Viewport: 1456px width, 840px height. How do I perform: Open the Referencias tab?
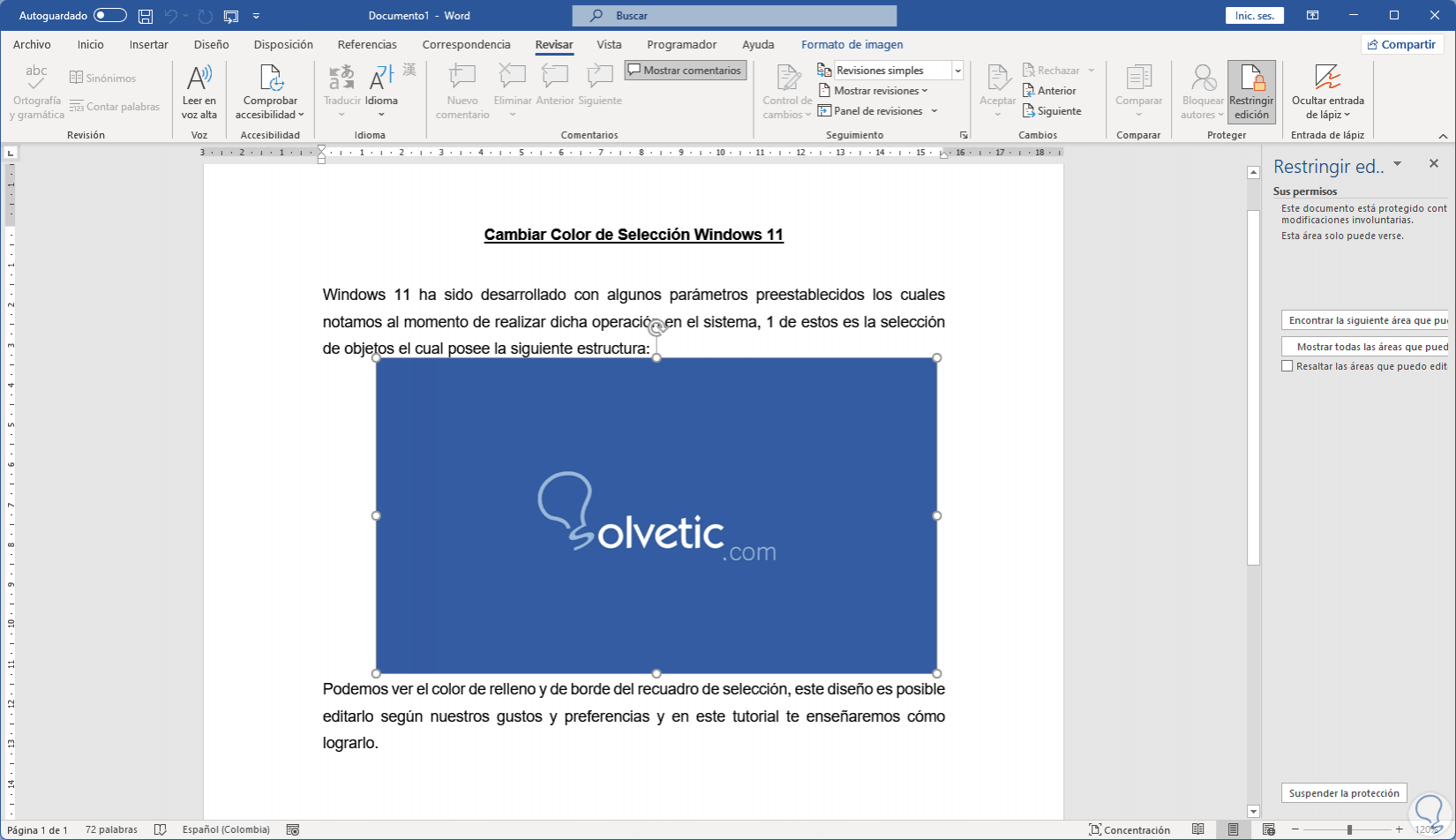click(367, 44)
